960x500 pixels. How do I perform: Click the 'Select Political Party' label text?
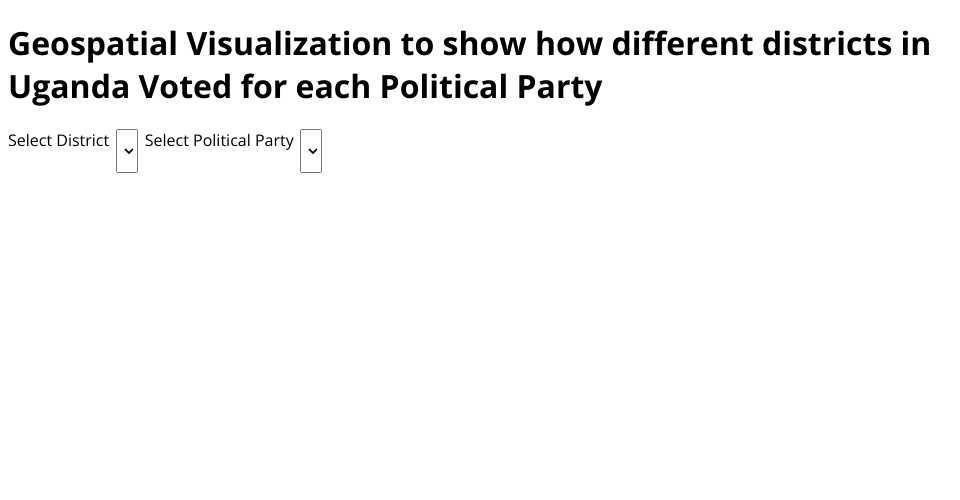[x=219, y=141]
